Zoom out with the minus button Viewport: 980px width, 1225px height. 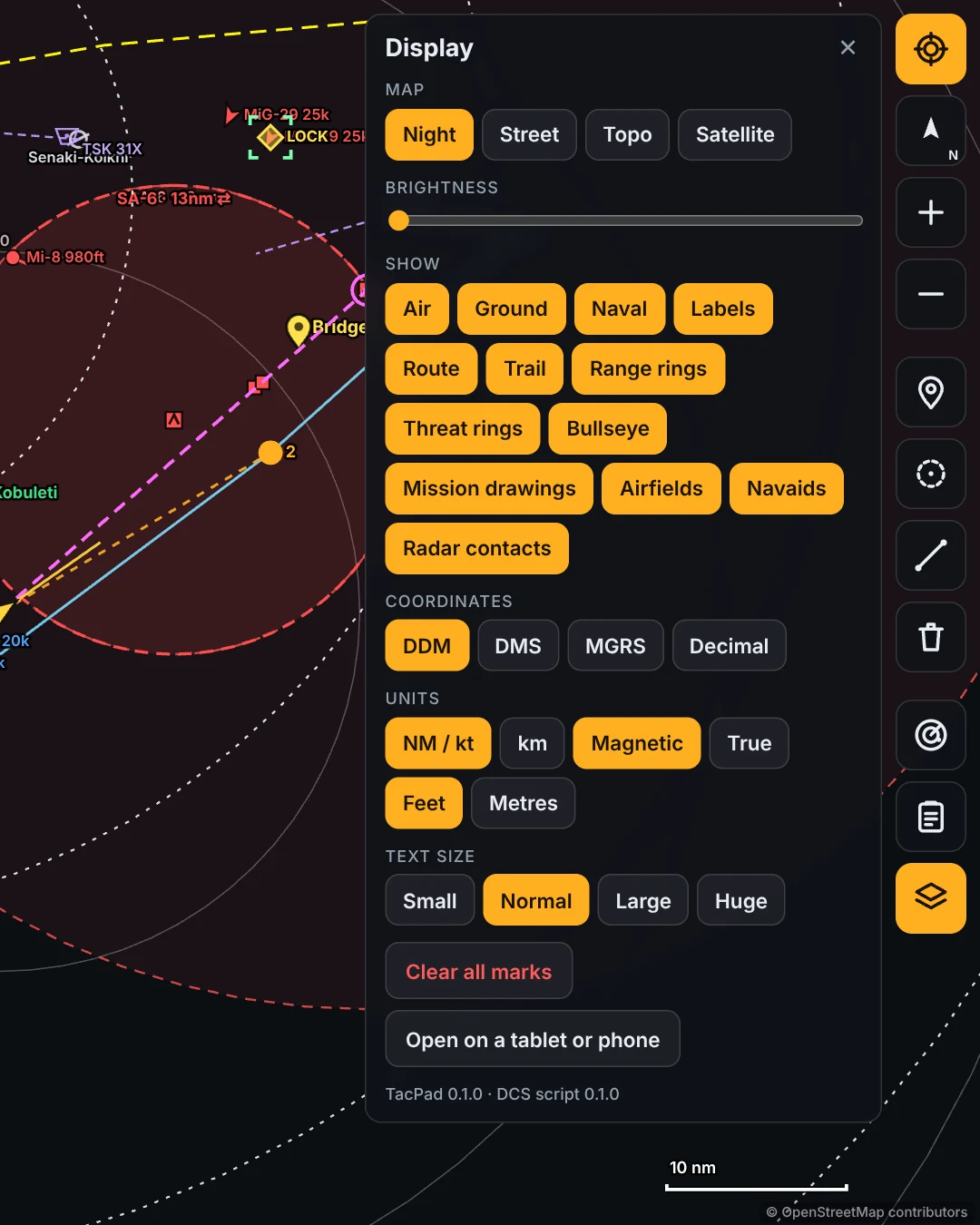tap(931, 294)
